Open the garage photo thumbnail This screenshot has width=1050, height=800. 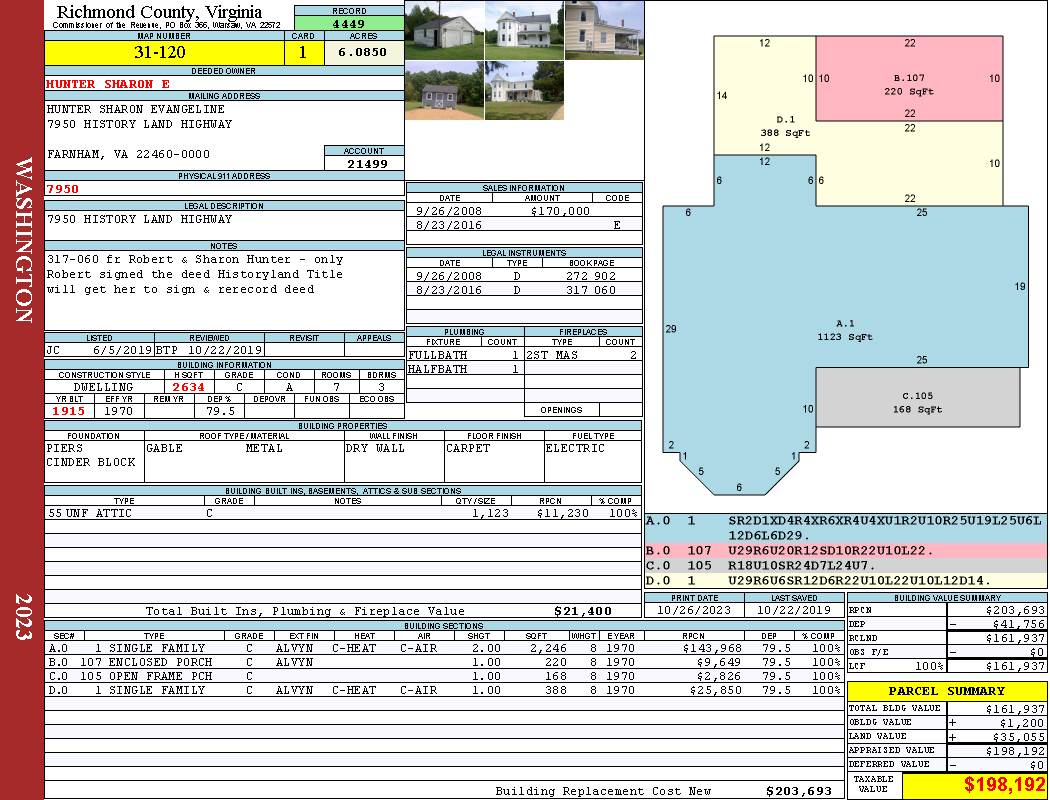[x=445, y=31]
